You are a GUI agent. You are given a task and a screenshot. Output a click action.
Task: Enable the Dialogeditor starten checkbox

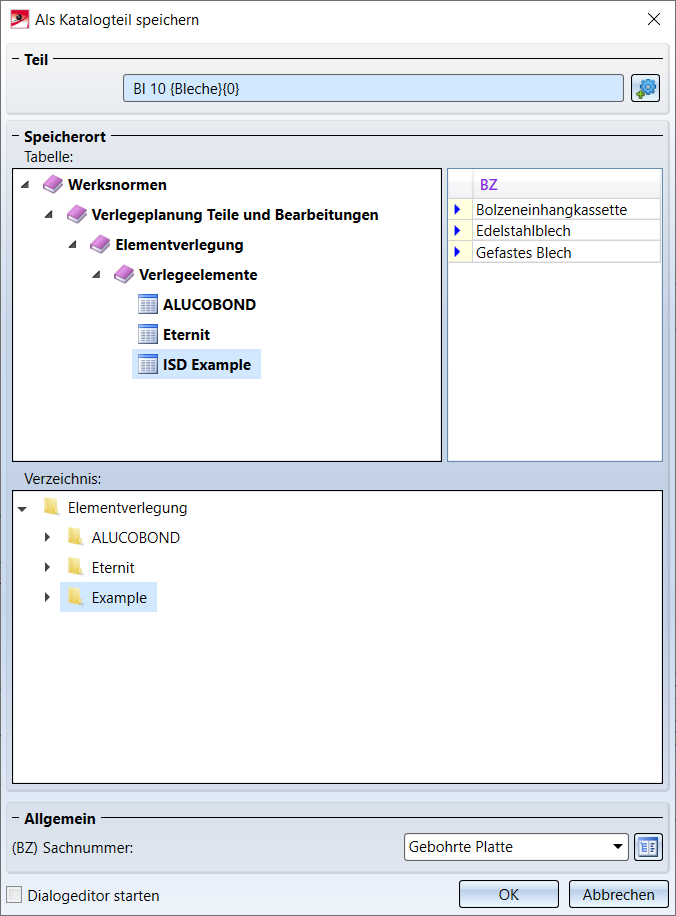15,895
